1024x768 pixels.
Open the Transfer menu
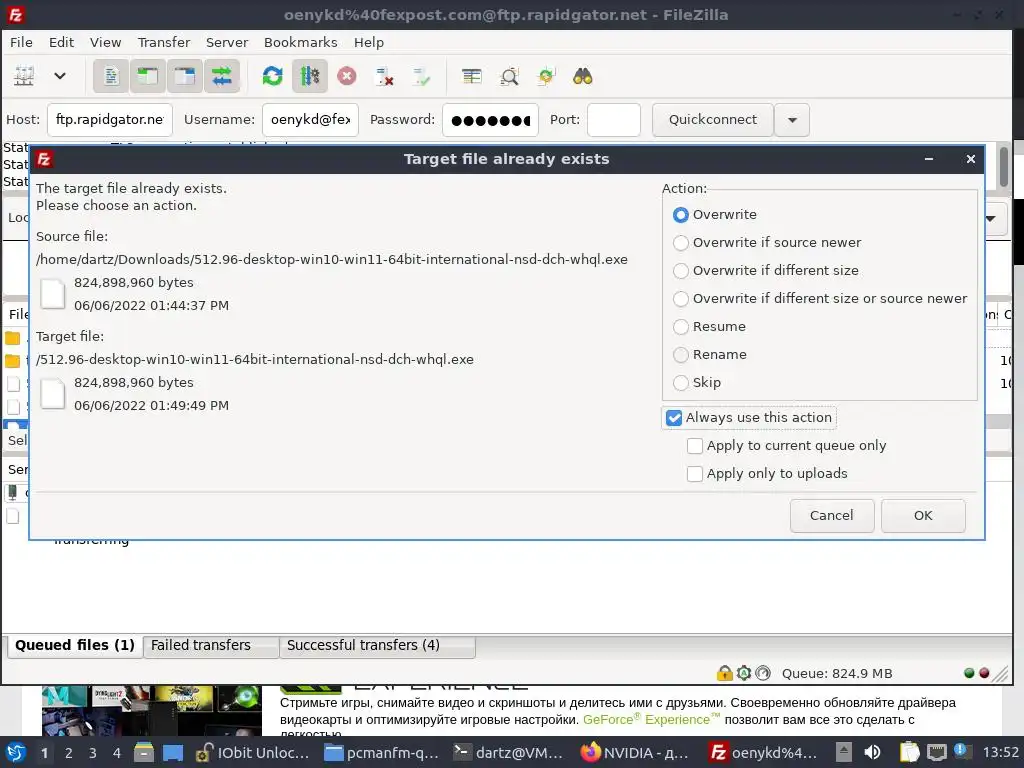coord(163,42)
